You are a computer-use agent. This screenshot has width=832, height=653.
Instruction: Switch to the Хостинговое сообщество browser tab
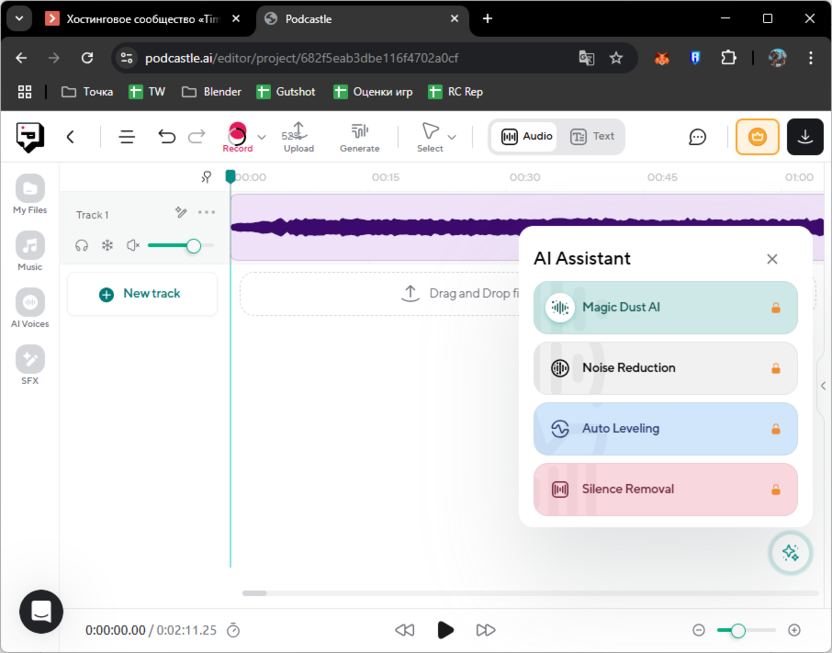tap(142, 19)
